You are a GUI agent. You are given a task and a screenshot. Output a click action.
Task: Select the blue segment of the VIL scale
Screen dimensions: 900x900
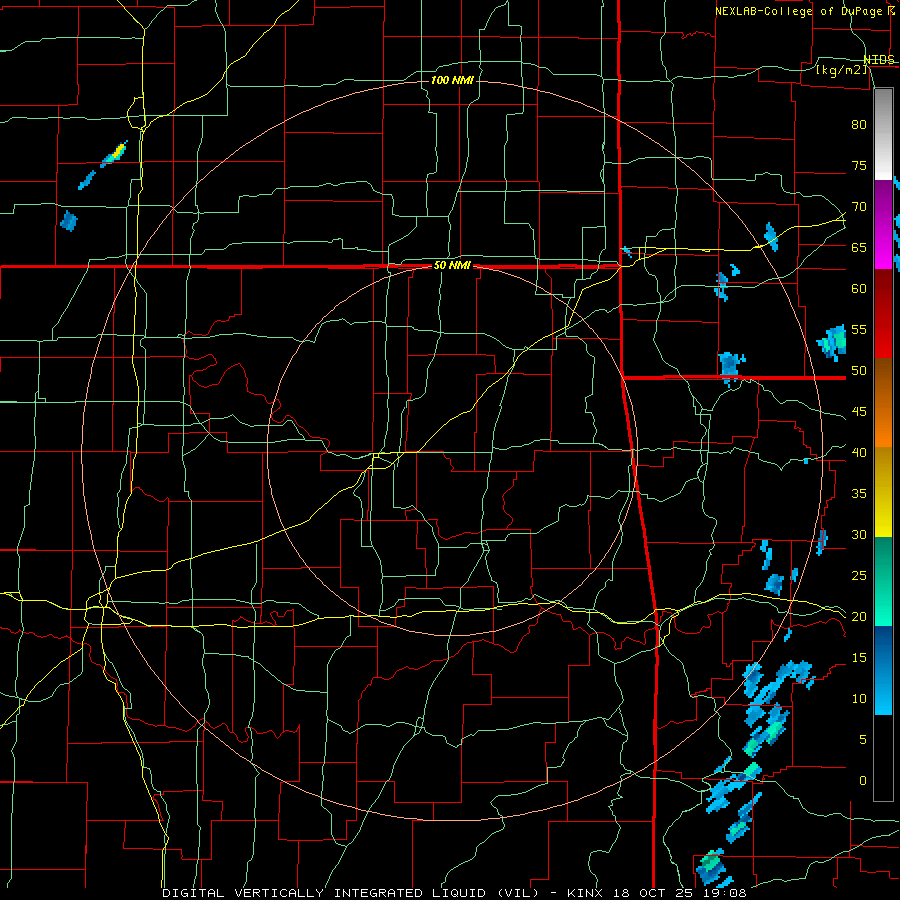[x=883, y=670]
